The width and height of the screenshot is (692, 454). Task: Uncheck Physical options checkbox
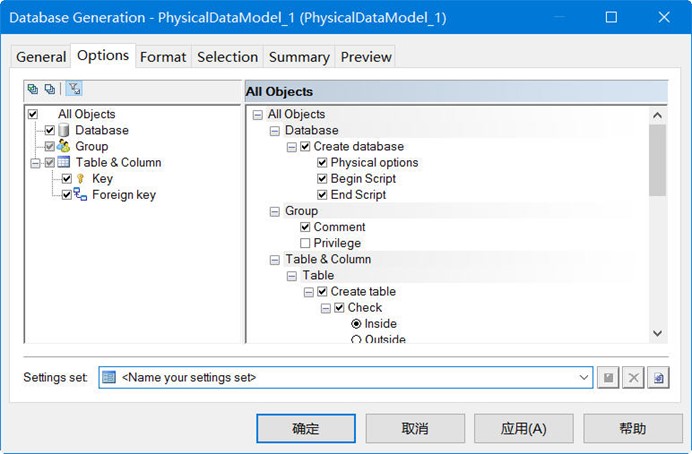[x=322, y=162]
